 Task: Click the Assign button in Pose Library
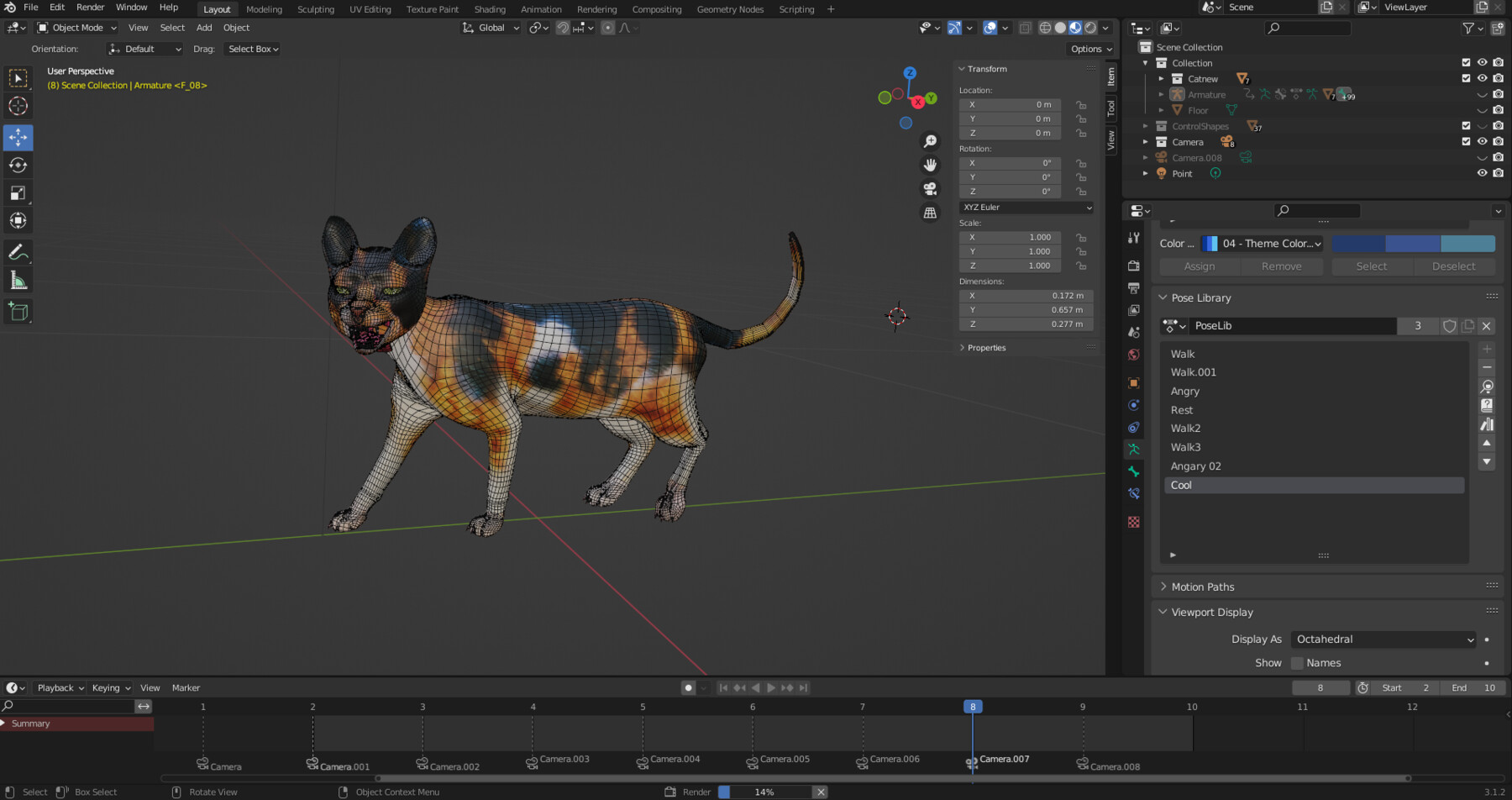[1199, 266]
